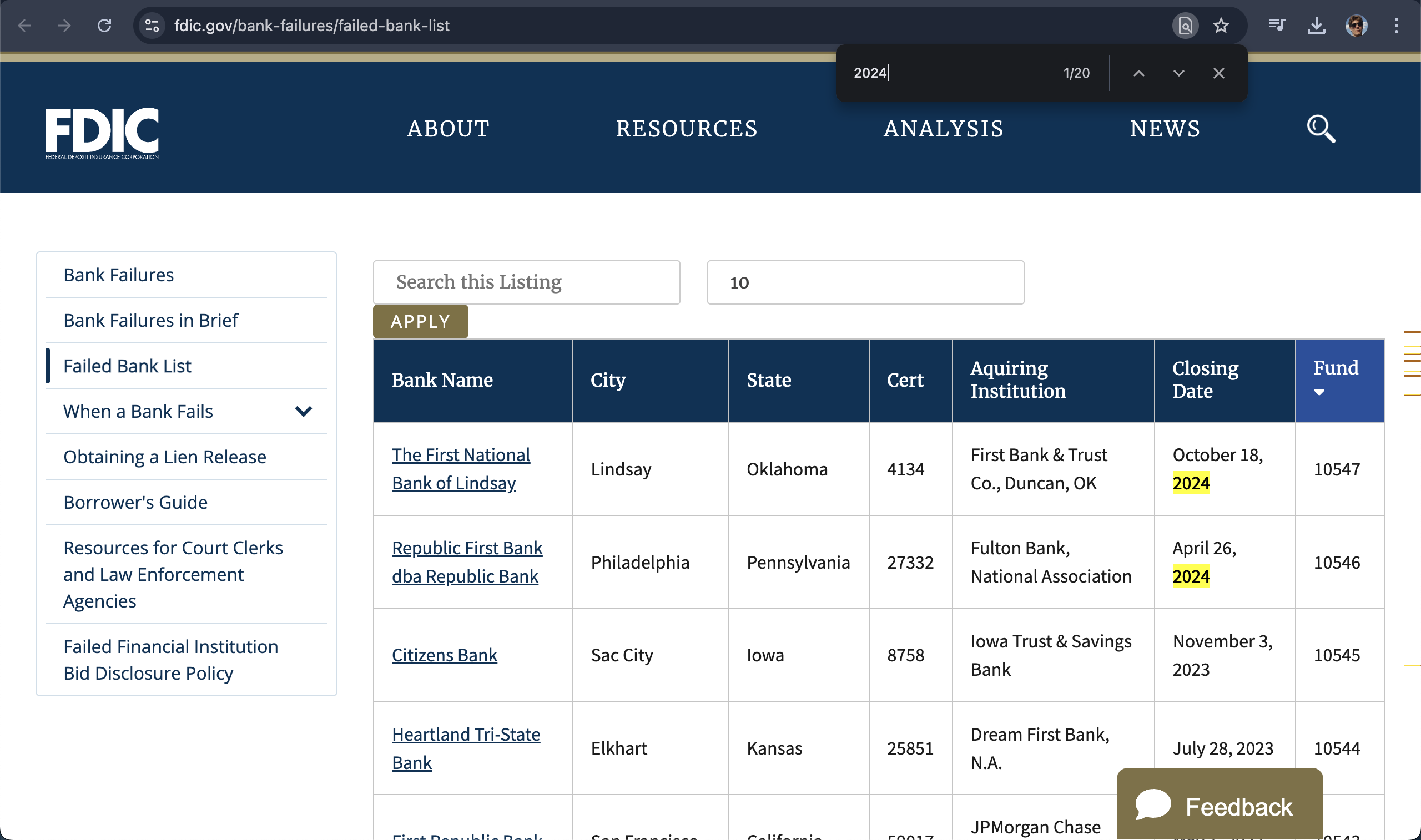Open Citizens Bank link
1421x840 pixels.
445,655
